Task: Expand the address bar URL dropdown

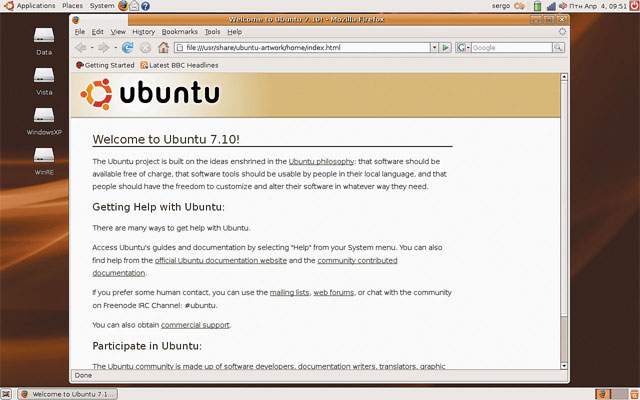Action: [434, 48]
